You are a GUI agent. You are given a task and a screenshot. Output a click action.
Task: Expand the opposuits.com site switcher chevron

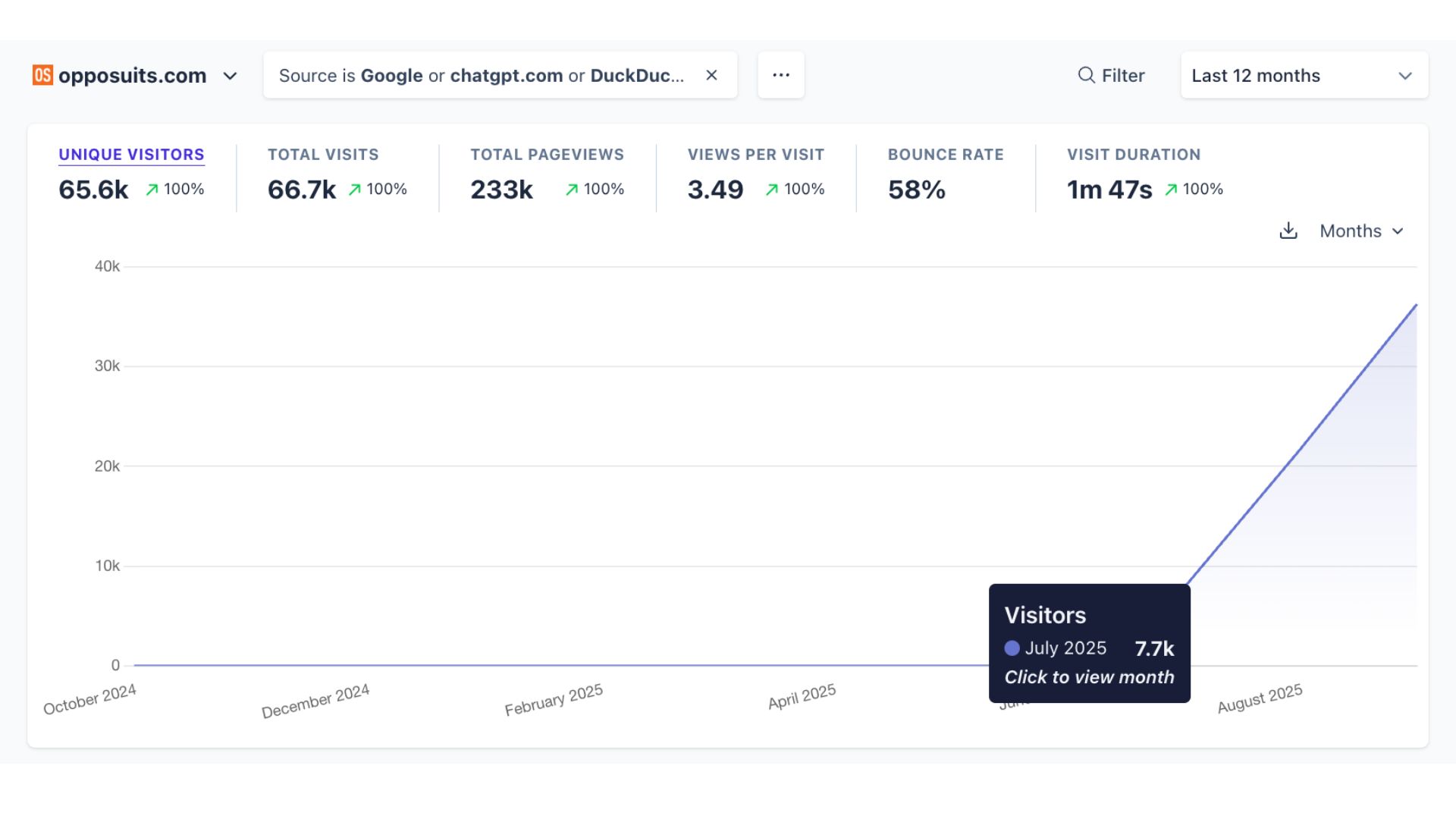click(231, 76)
